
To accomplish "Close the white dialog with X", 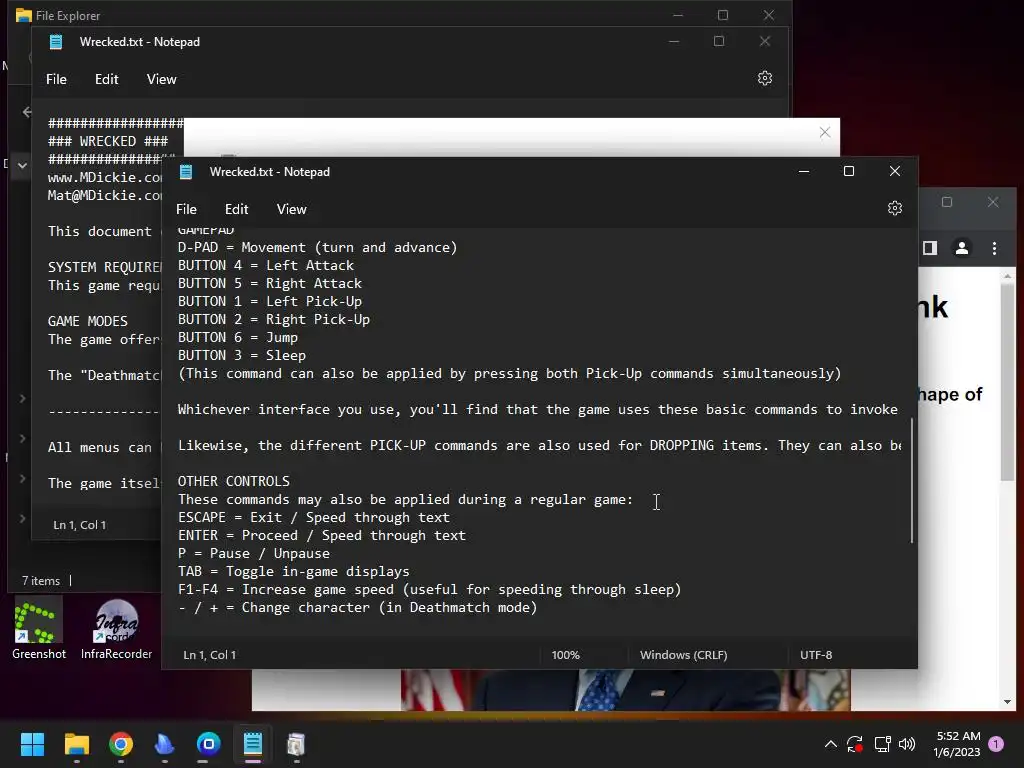I will click(x=825, y=133).
